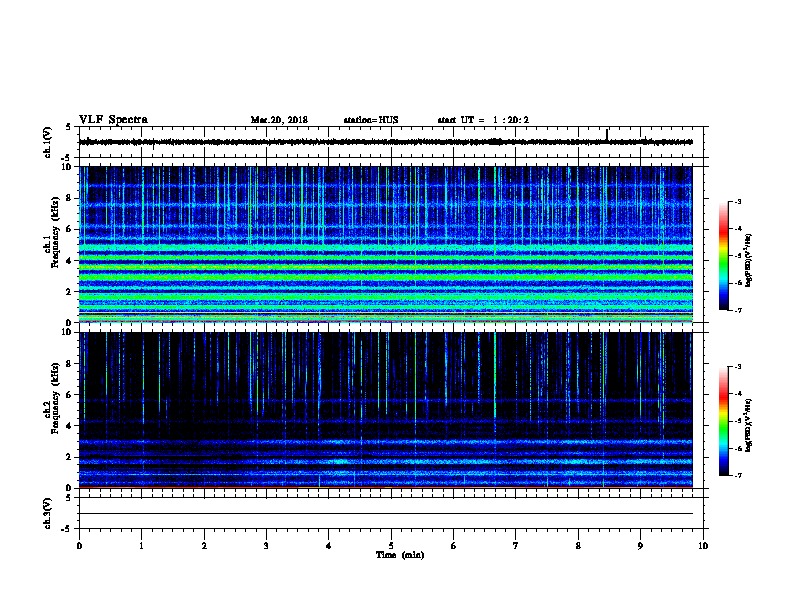The width and height of the screenshot is (792, 612).
Task: Click the "-3" label on ch.1 color bar
Action: (738, 202)
